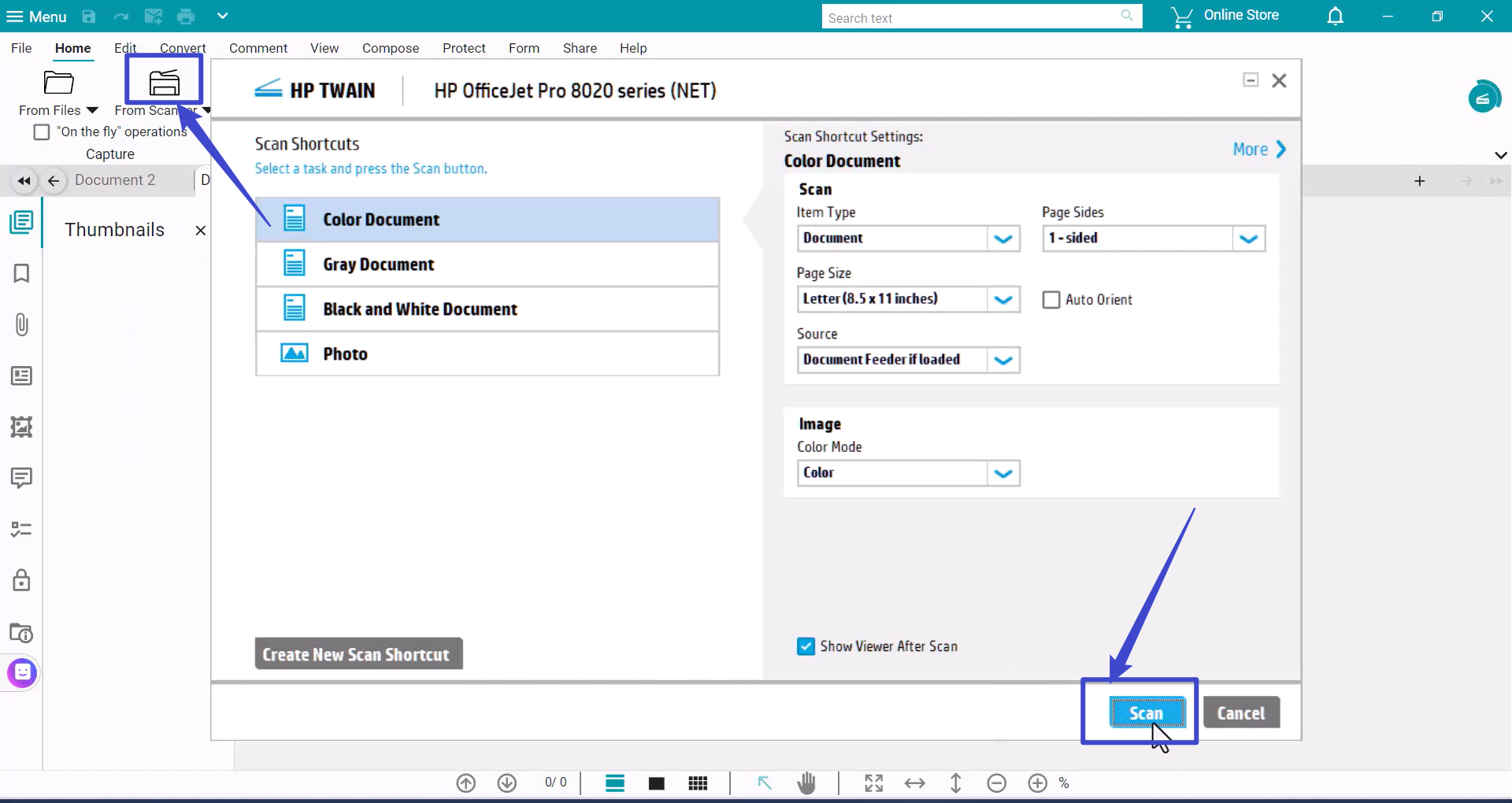1512x803 pixels.
Task: Click the email envelope icon in title bar
Action: (154, 17)
